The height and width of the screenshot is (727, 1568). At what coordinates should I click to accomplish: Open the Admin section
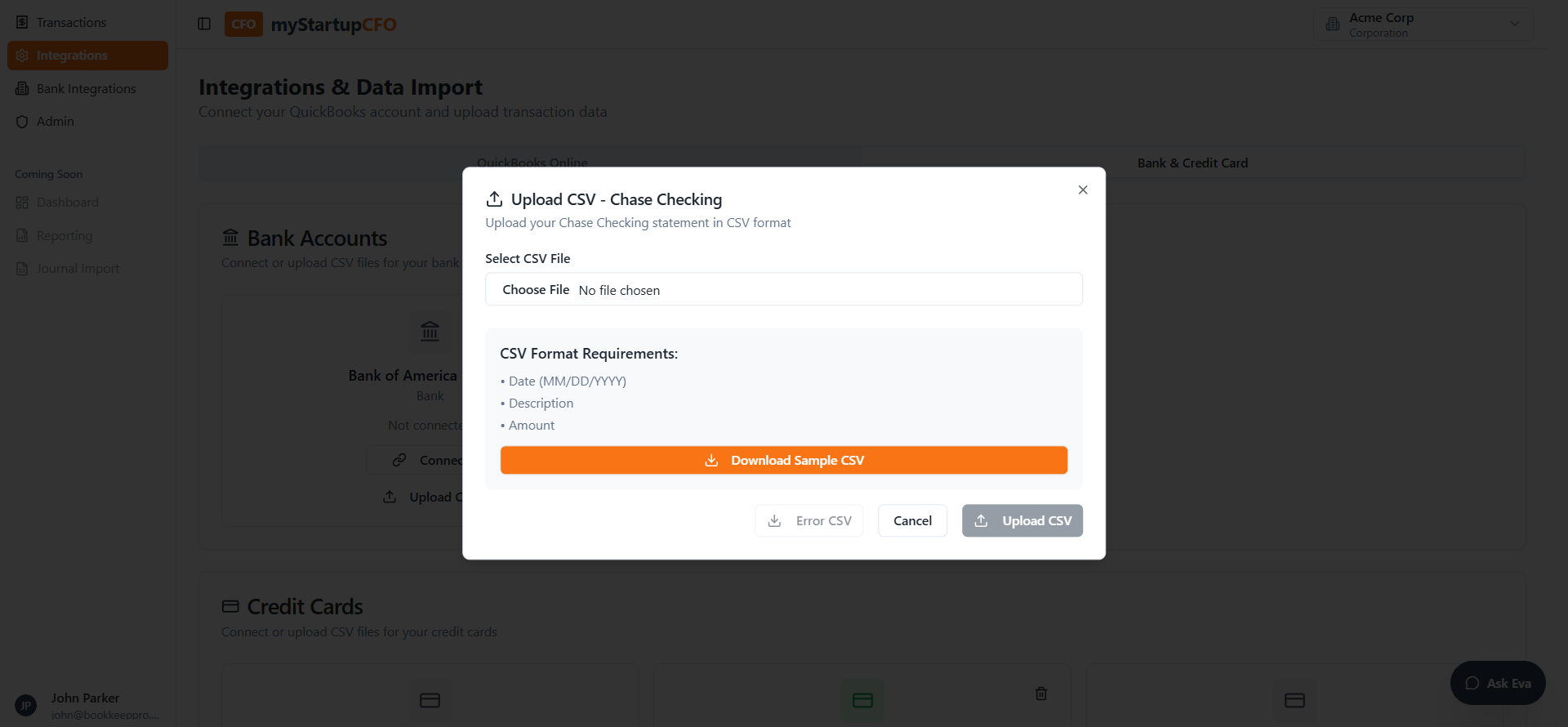(x=55, y=121)
